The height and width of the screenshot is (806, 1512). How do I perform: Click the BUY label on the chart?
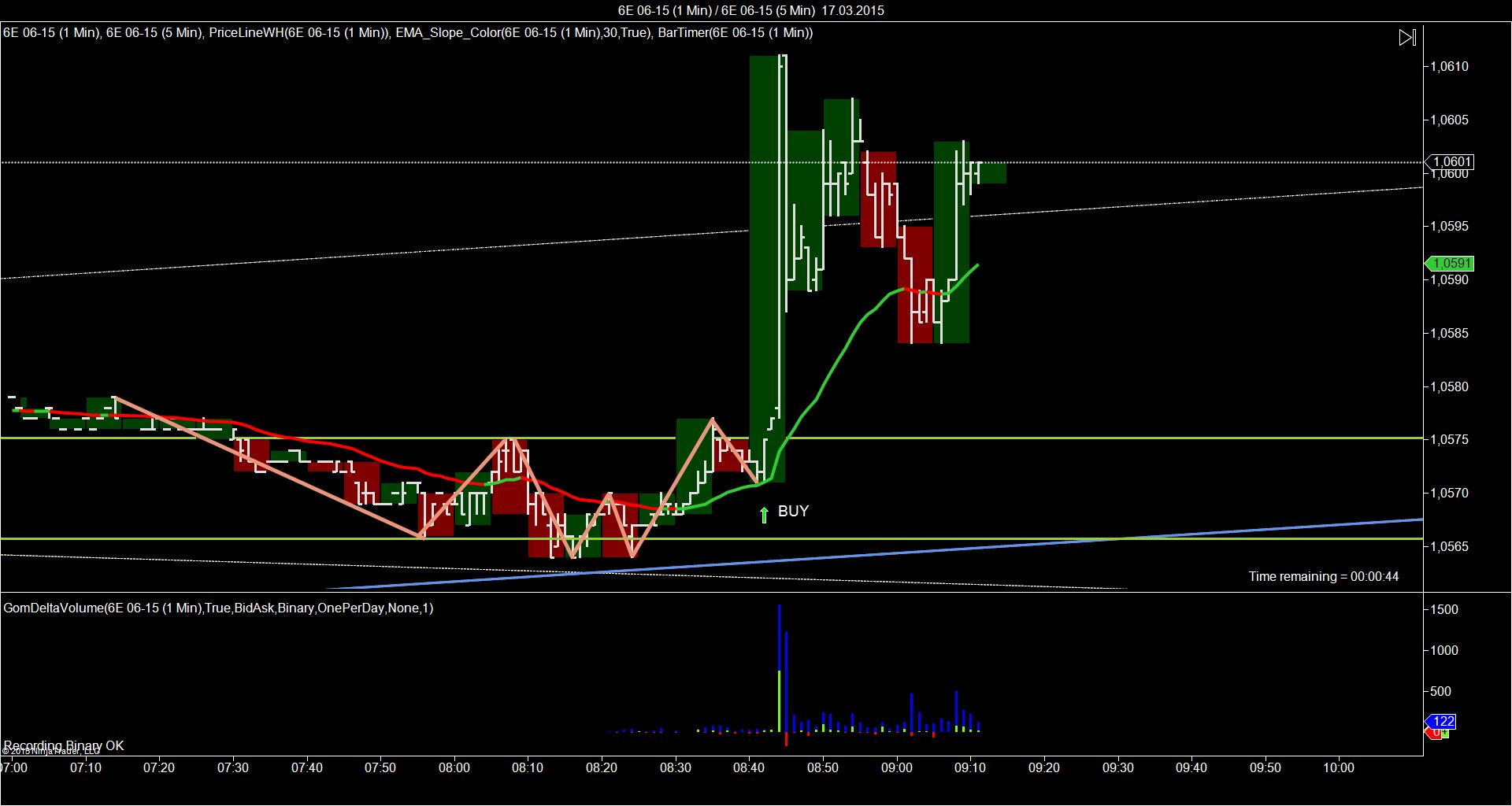(793, 511)
